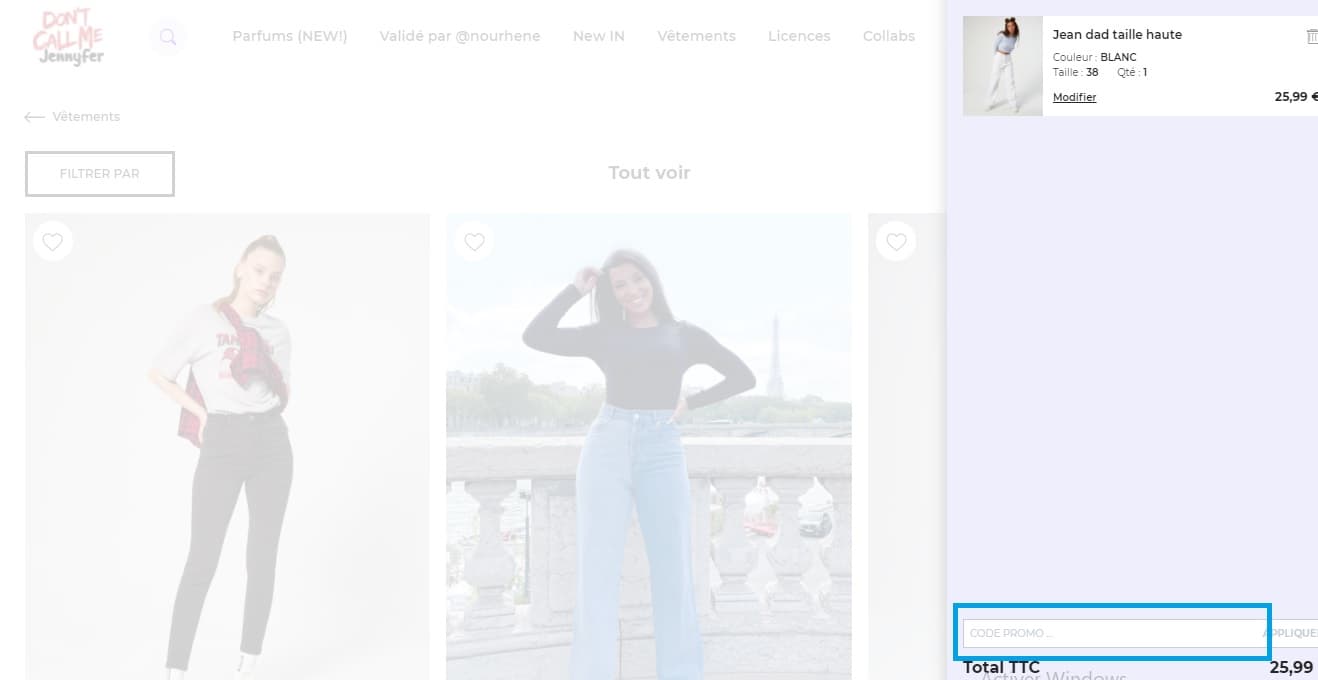Browse the Licences menu
The width and height of the screenshot is (1318, 680).
point(798,36)
